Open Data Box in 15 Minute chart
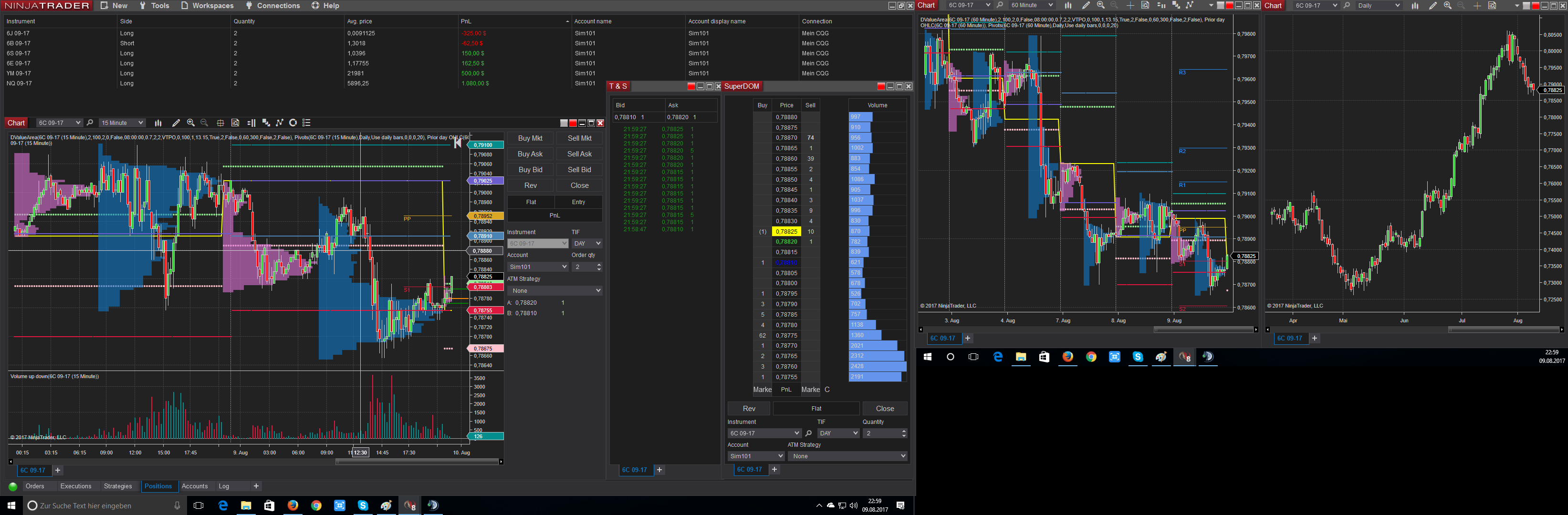Viewport: 1568px width, 515px height. coord(236,123)
